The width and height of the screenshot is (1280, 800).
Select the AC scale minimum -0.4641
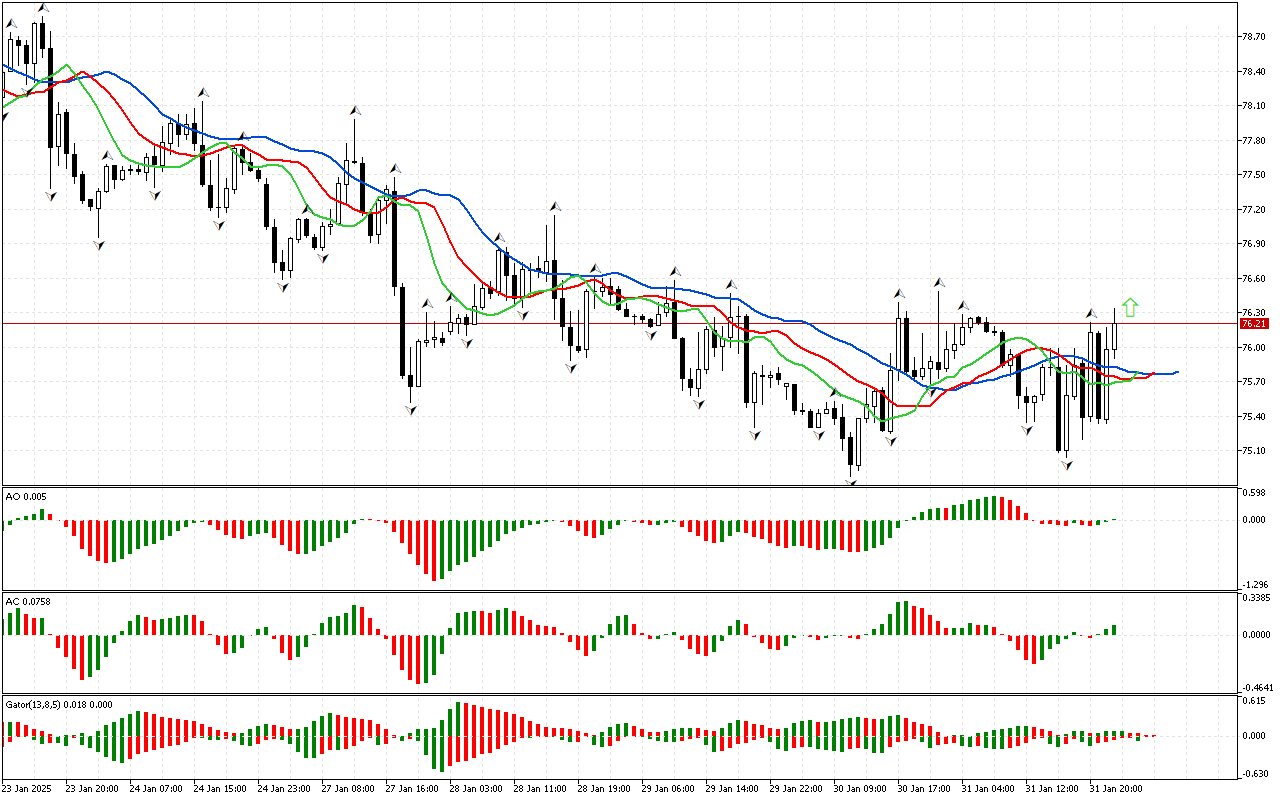click(x=1256, y=688)
